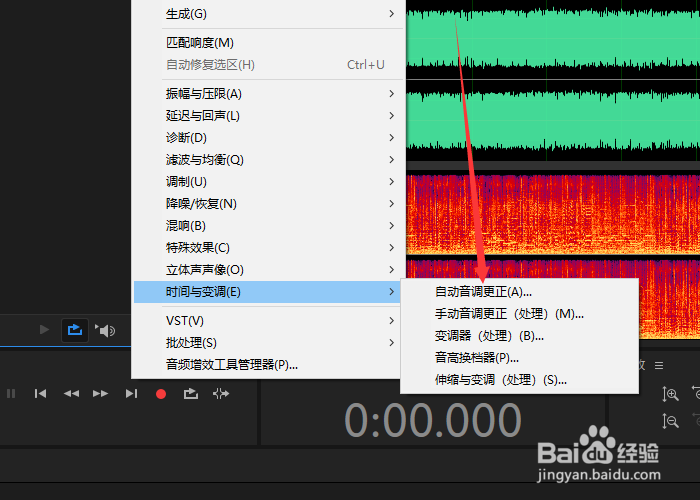Click the red spectral frequency display
This screenshot has height=500, width=700.
click(553, 214)
